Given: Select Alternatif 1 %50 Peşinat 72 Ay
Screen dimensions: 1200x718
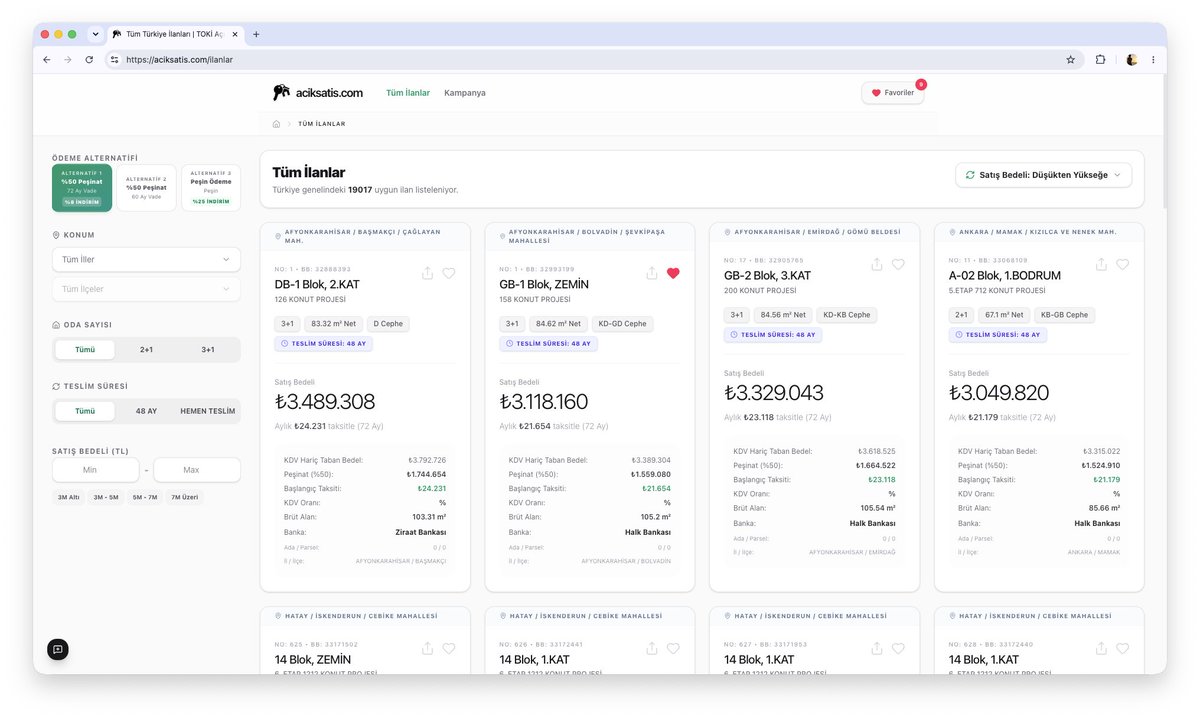Looking at the screenshot, I should (x=82, y=188).
